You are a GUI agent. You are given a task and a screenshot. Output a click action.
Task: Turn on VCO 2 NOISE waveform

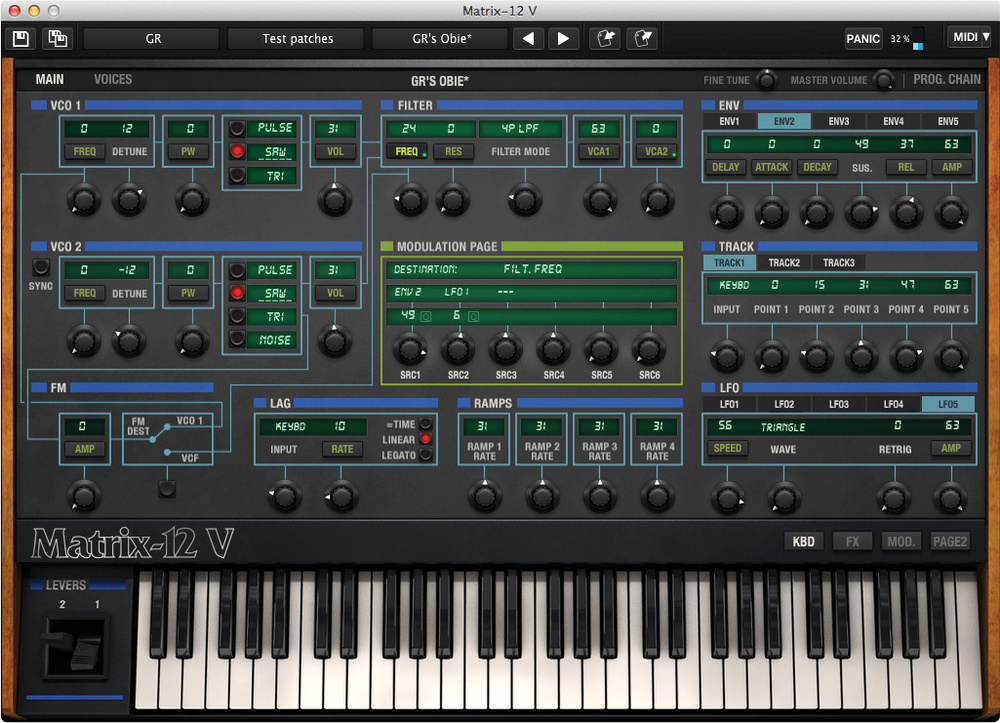pos(238,340)
